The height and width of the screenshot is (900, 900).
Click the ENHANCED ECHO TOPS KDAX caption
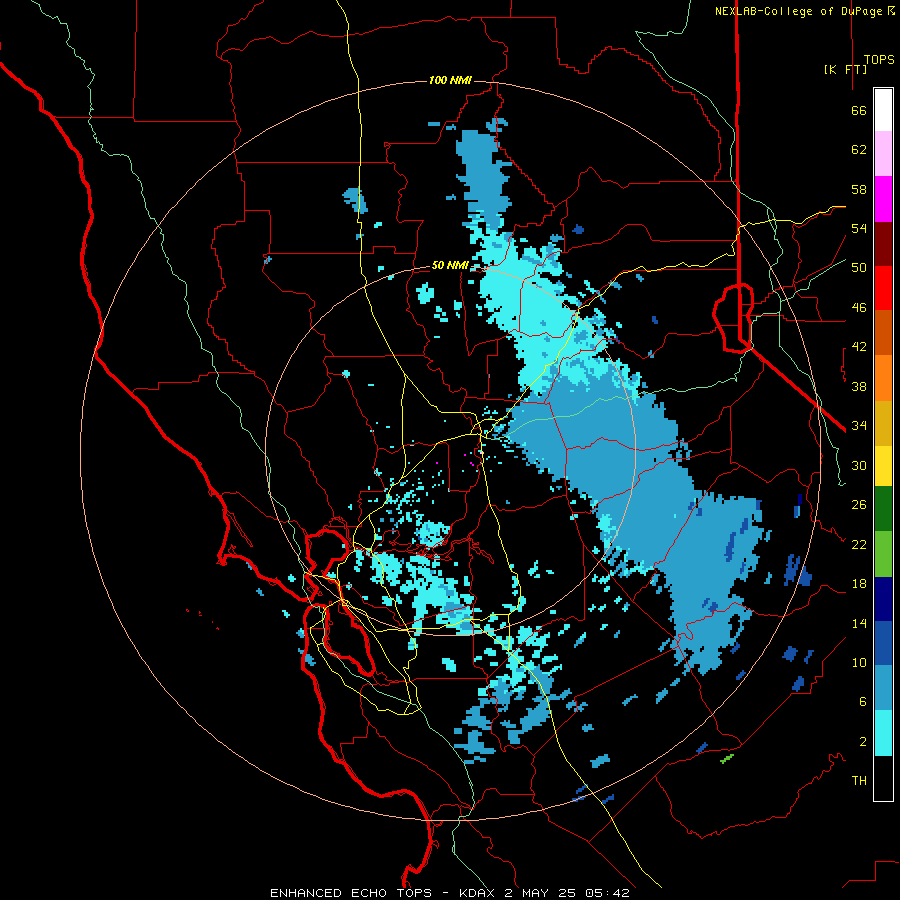(450, 893)
